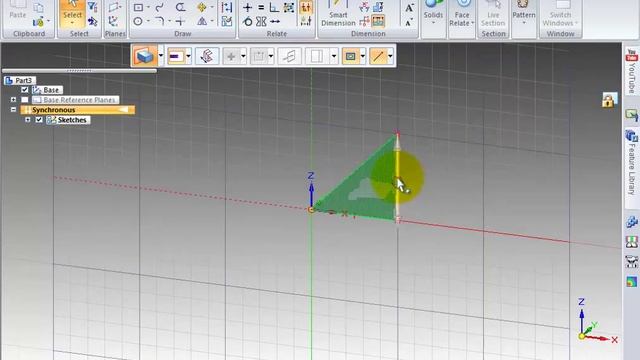This screenshot has width=640, height=360.
Task: Click the Perpendicular relationship icon
Action: 275,7
